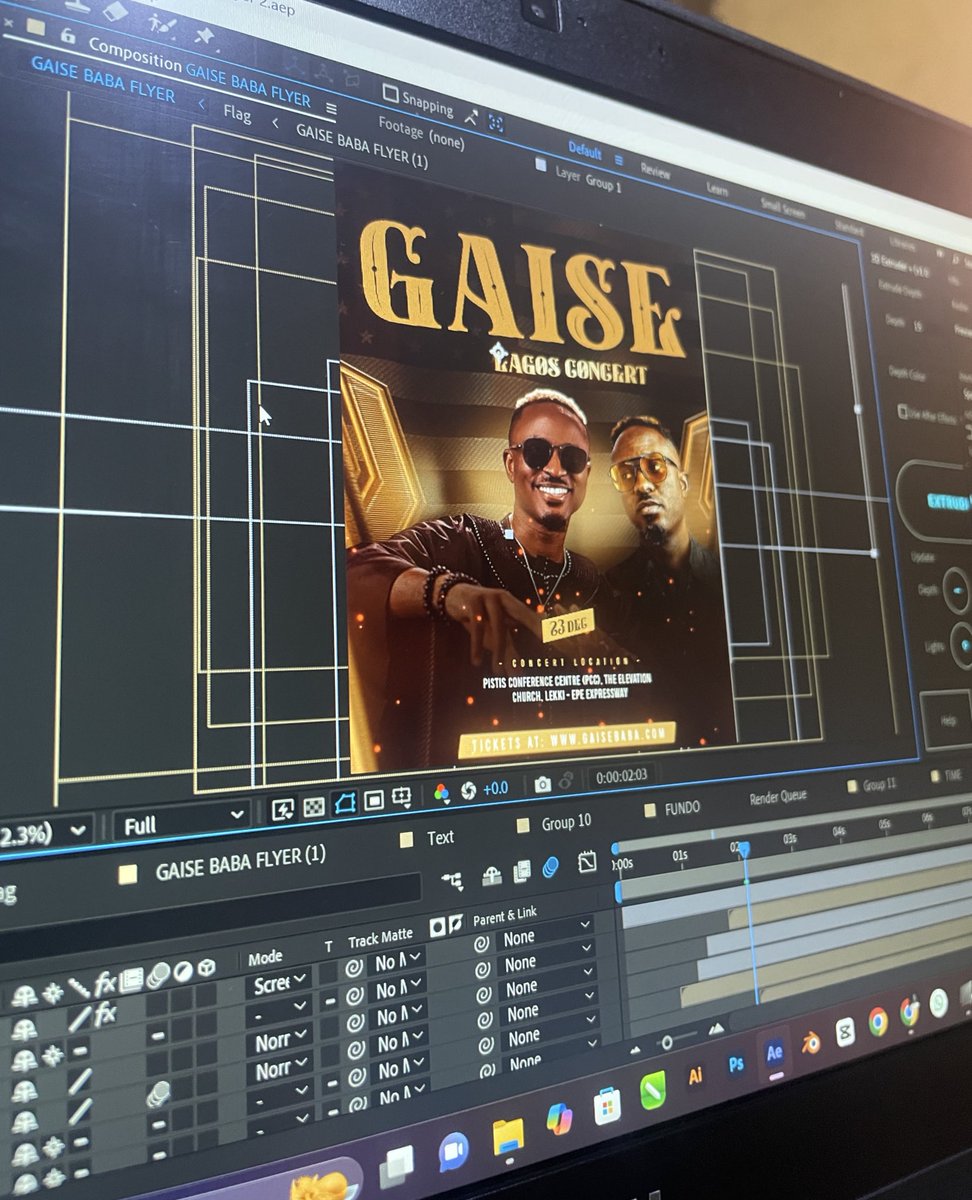Click the timeline zoom slider handle

point(666,1042)
